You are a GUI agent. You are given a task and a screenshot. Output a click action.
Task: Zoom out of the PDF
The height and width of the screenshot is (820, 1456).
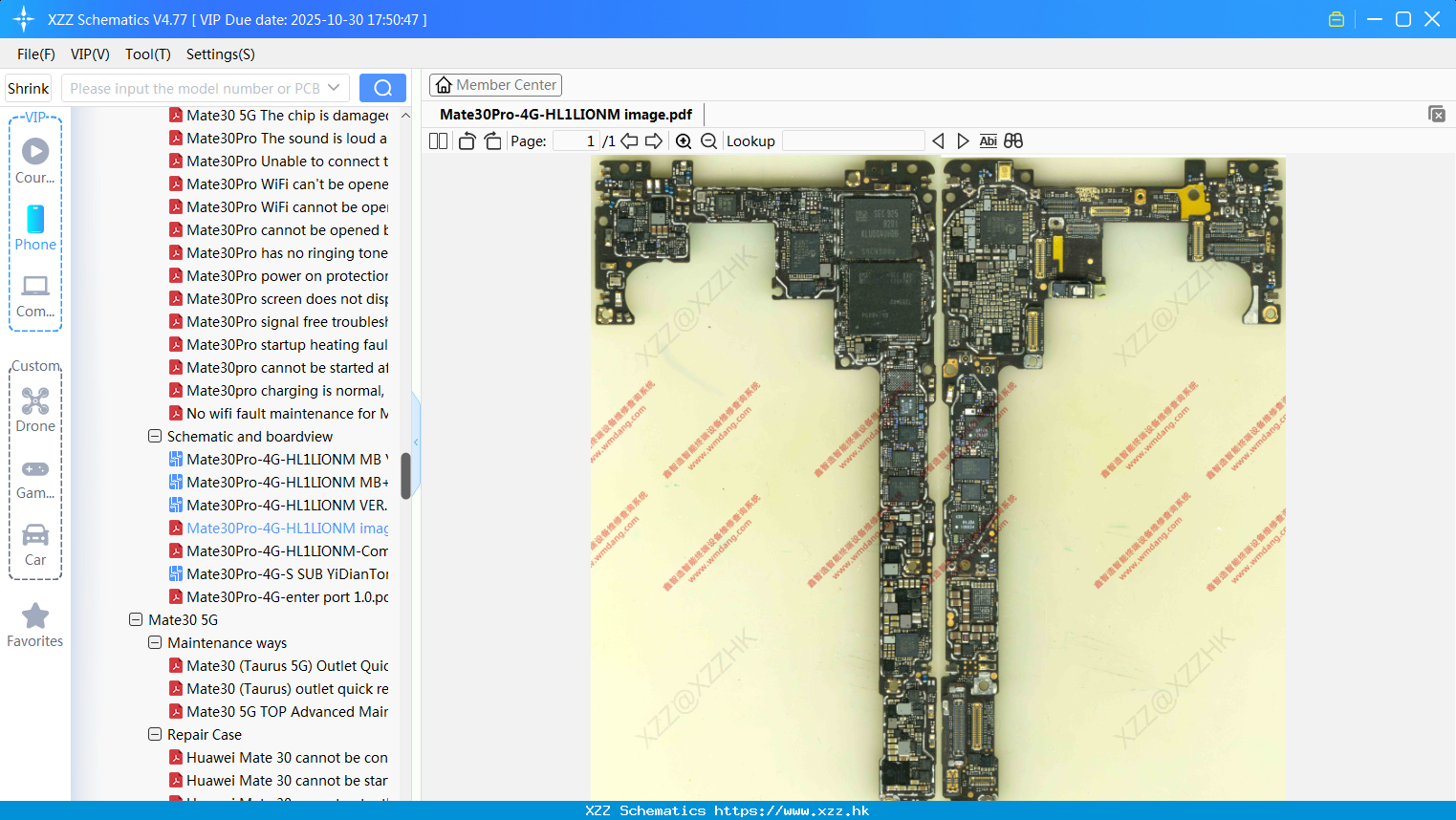coord(708,140)
